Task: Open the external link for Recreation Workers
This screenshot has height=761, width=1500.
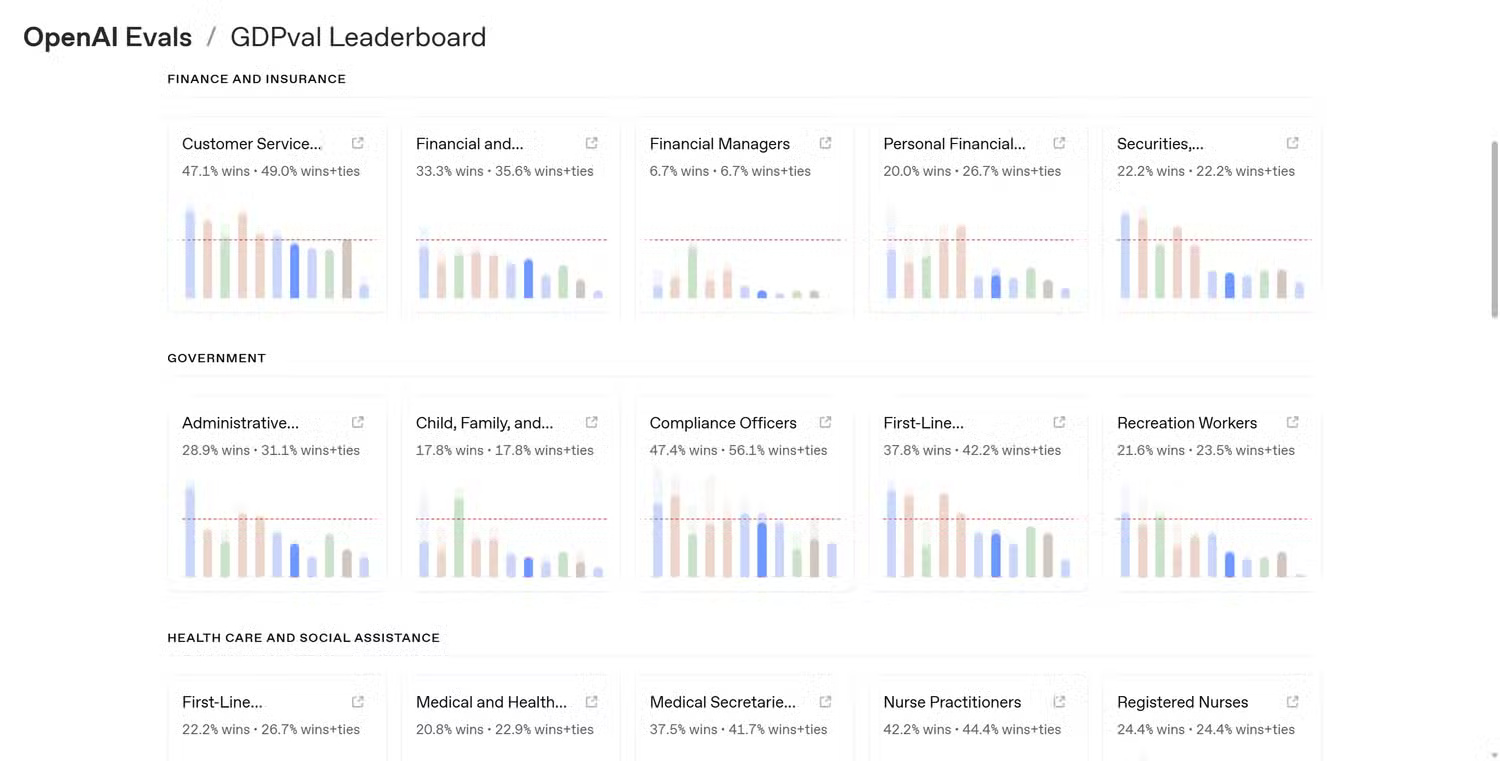Action: [x=1292, y=421]
